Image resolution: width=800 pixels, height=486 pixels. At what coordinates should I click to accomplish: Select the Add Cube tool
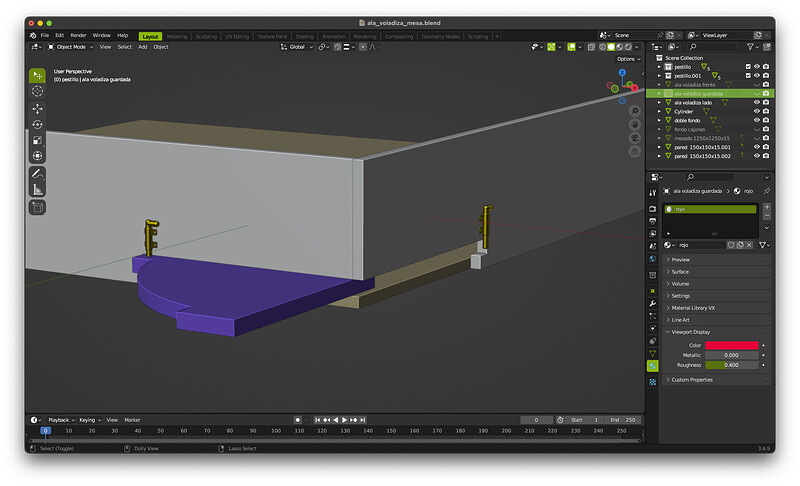pos(37,208)
